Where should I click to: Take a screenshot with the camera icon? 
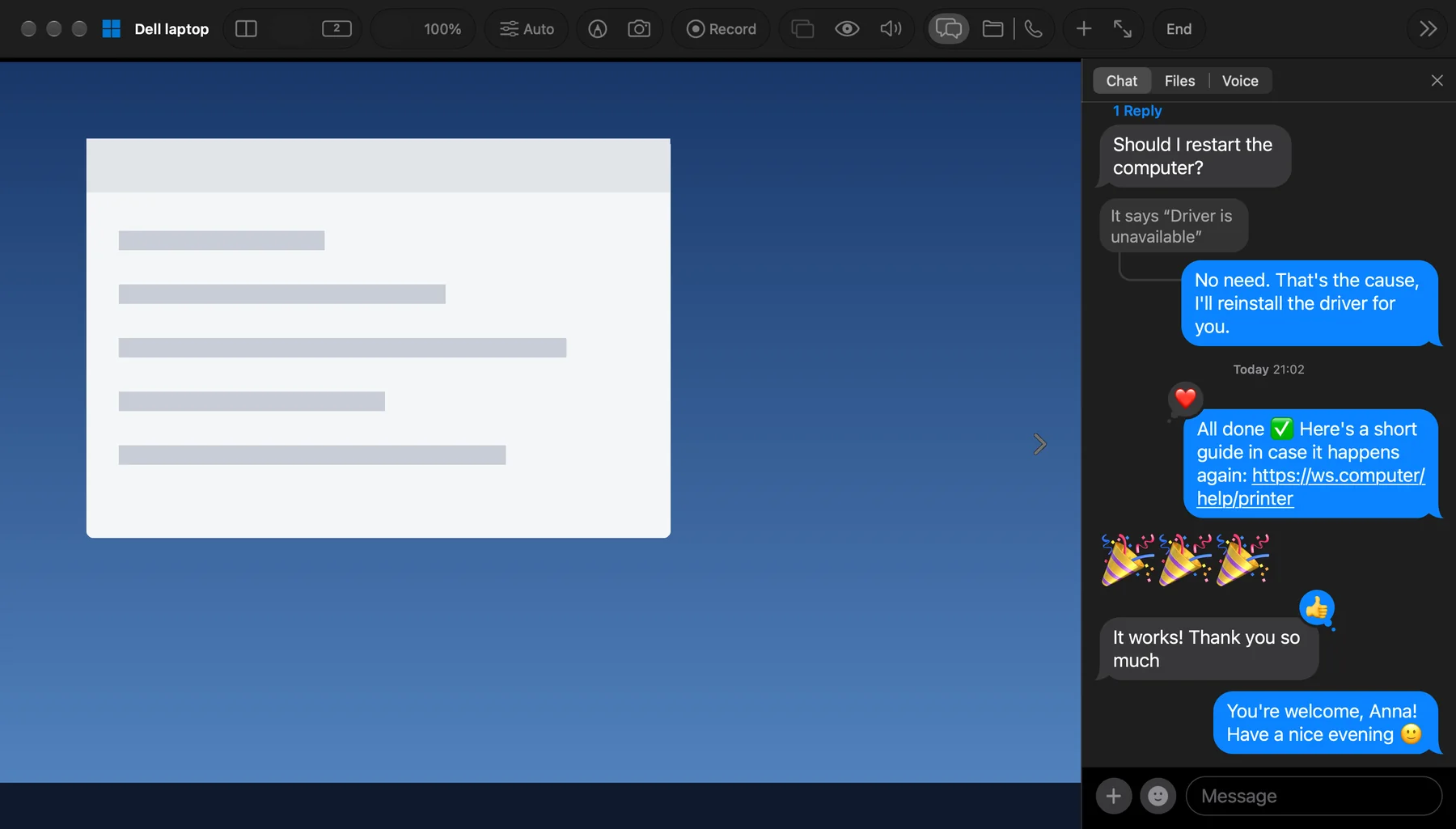[639, 29]
